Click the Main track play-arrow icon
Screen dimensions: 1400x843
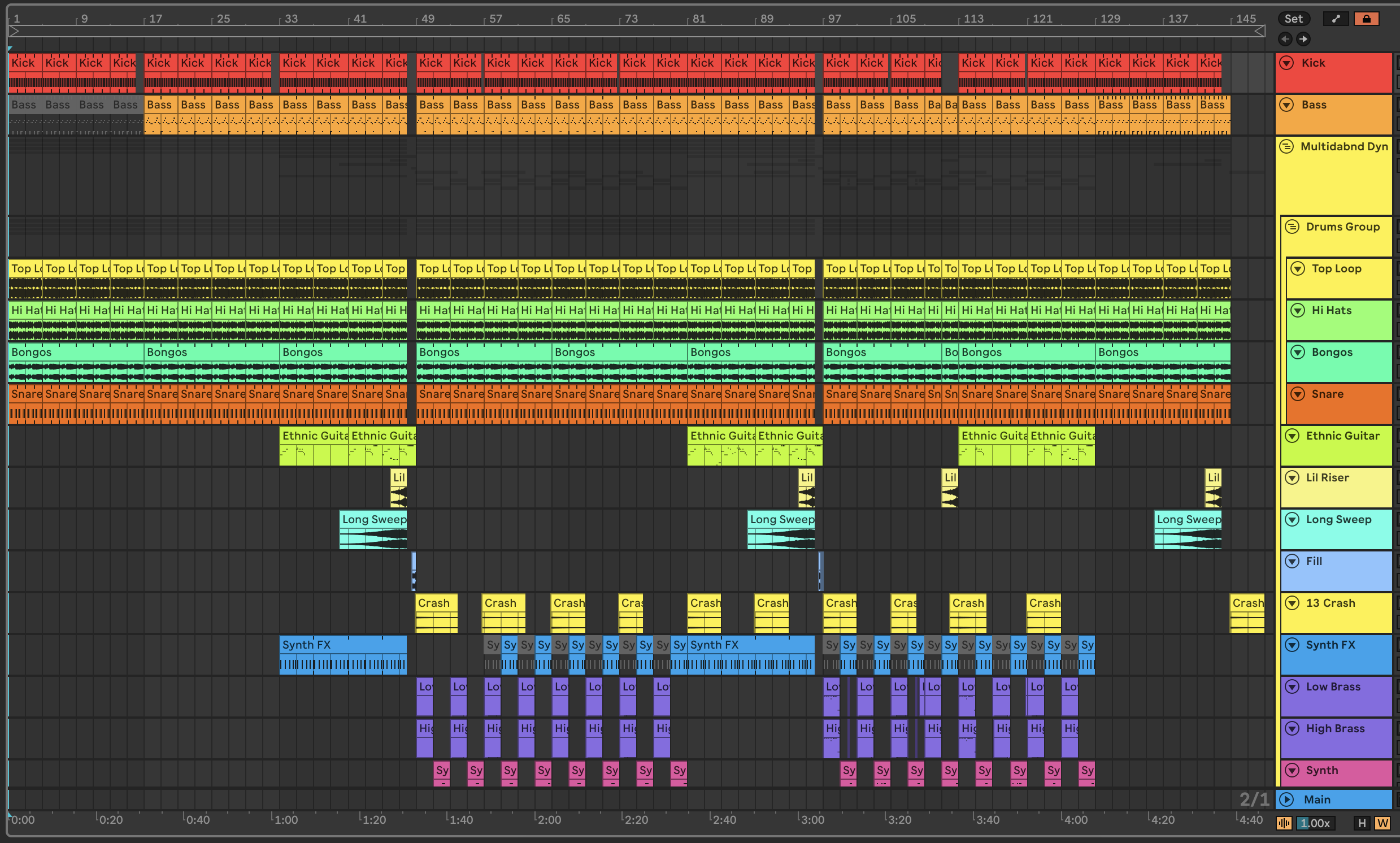pyautogui.click(x=1286, y=799)
